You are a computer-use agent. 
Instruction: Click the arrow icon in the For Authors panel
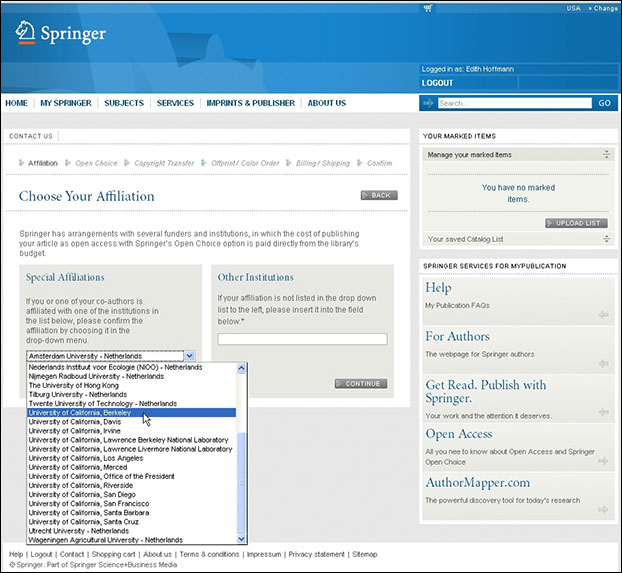tap(603, 363)
